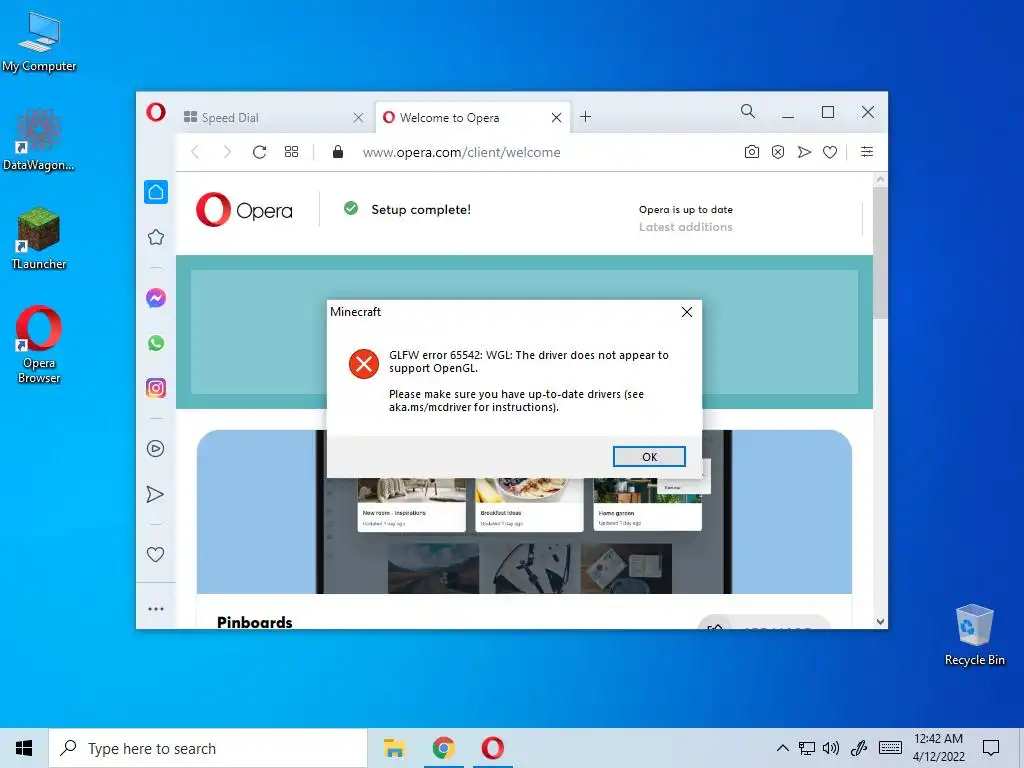The width and height of the screenshot is (1024, 768).
Task: Open Bookmarks star in sidebar
Action: click(x=155, y=237)
